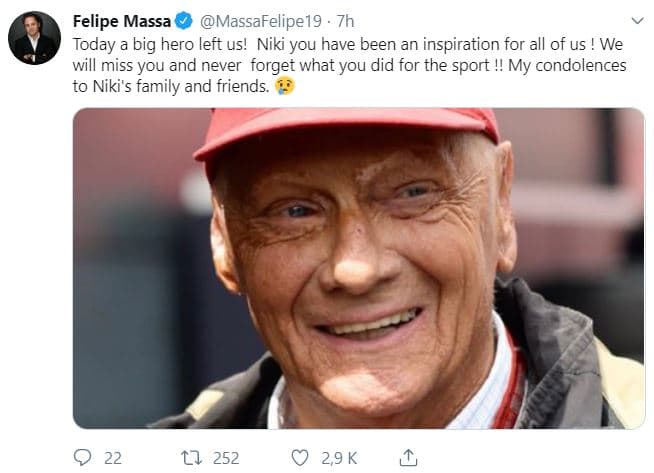View the 22 replies count

tap(112, 457)
